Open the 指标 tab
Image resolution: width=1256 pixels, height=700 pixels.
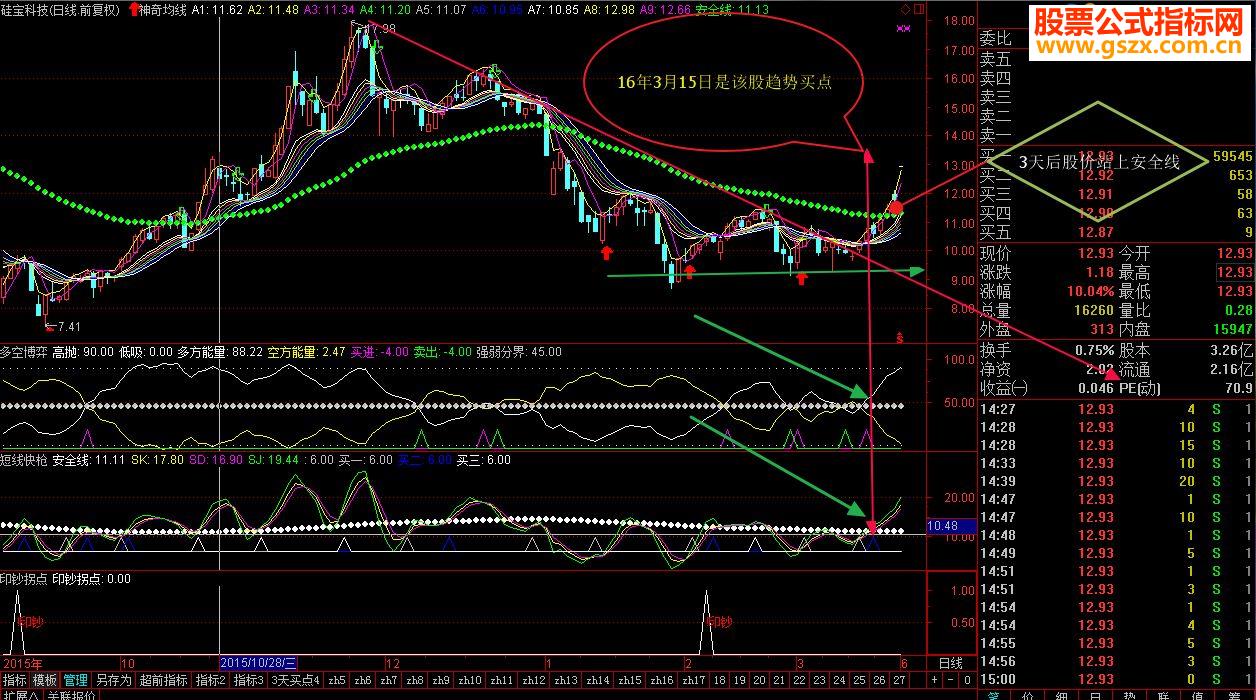coord(14,680)
